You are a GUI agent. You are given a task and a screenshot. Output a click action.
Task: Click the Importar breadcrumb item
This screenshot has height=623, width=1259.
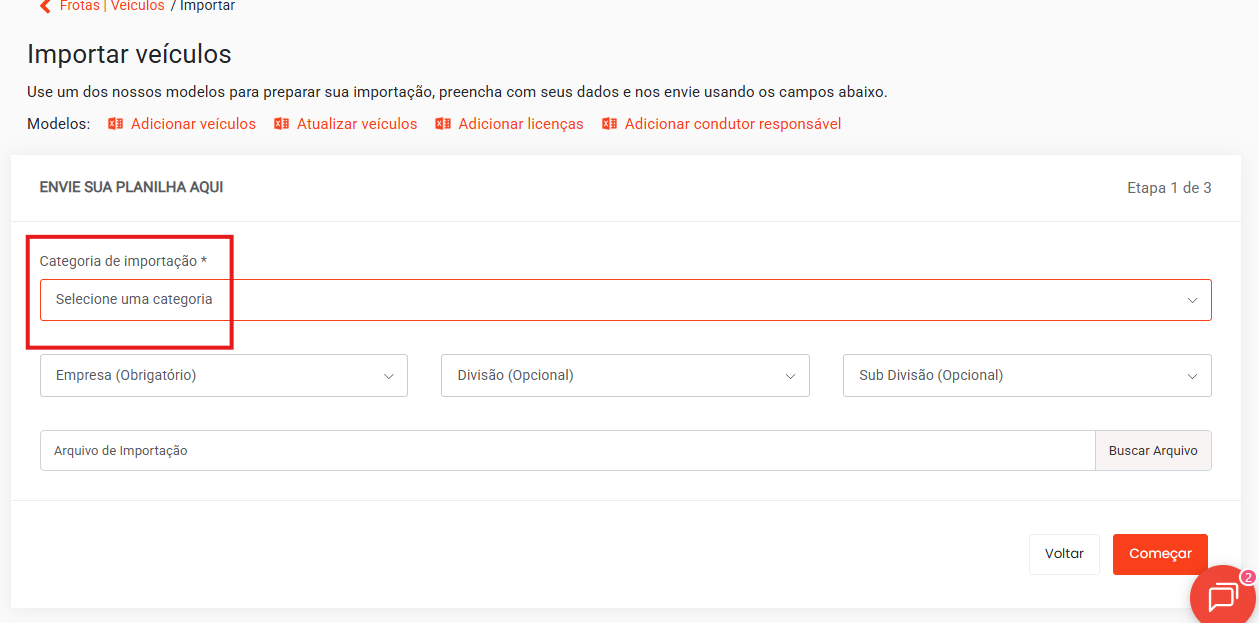pos(208,6)
